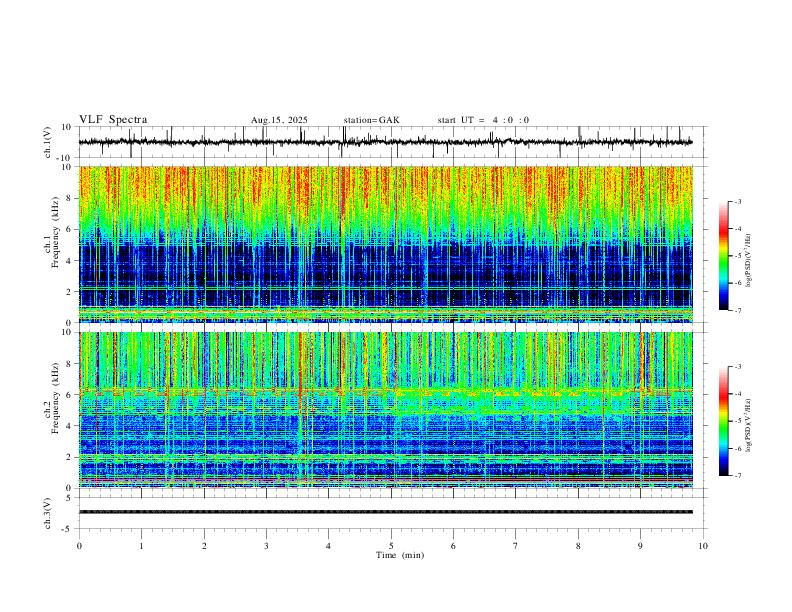Click the "station=GAK" label
The image size is (792, 612).
[371, 120]
